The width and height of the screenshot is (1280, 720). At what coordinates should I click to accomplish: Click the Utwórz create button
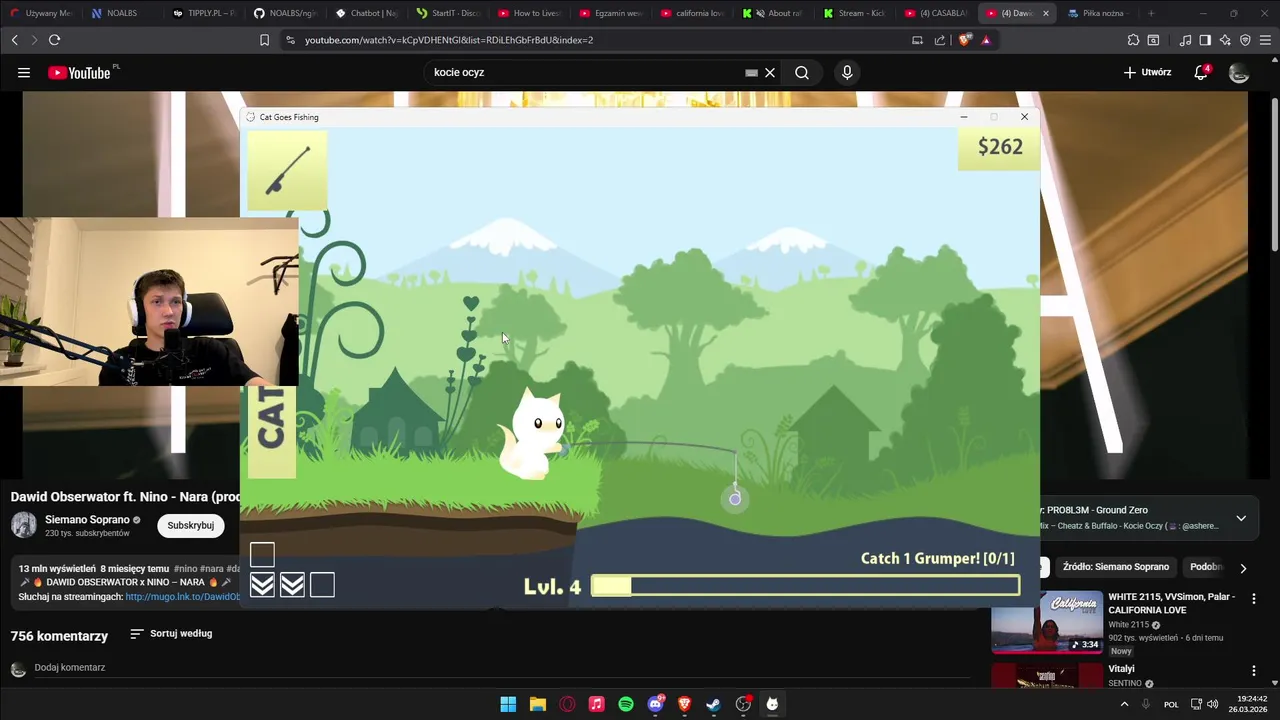[x=1147, y=72]
